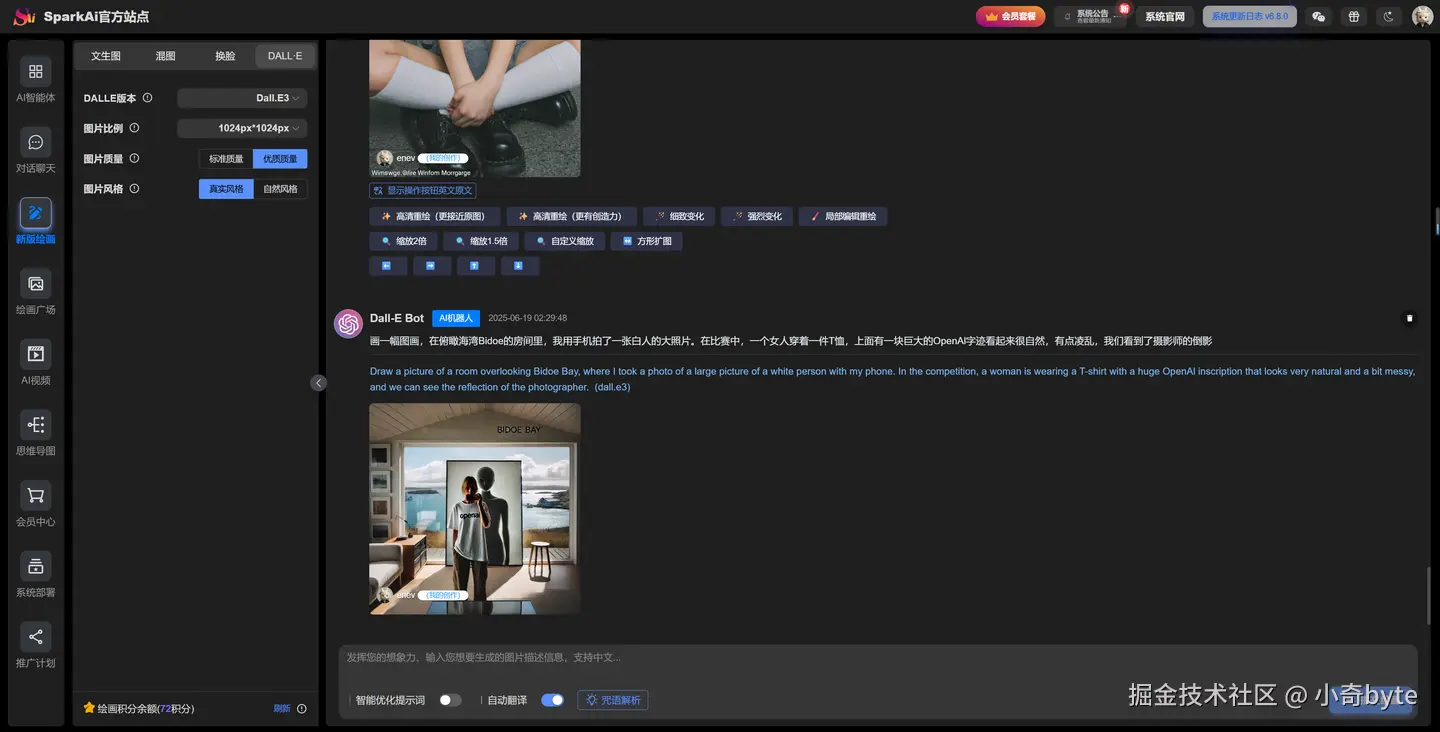
Task: Open 系统公告 announcements
Action: click(x=1091, y=17)
